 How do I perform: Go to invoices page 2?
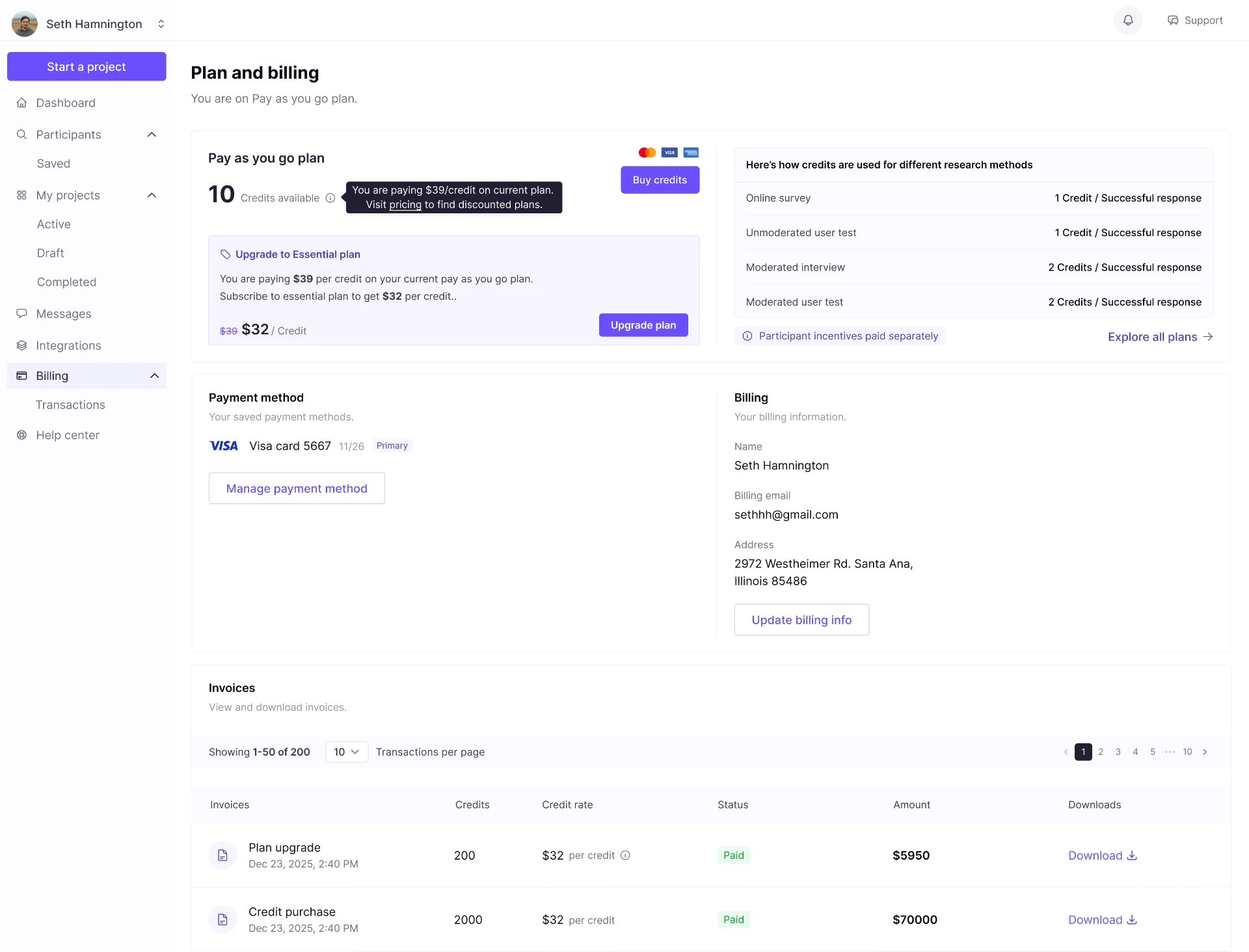point(1101,752)
